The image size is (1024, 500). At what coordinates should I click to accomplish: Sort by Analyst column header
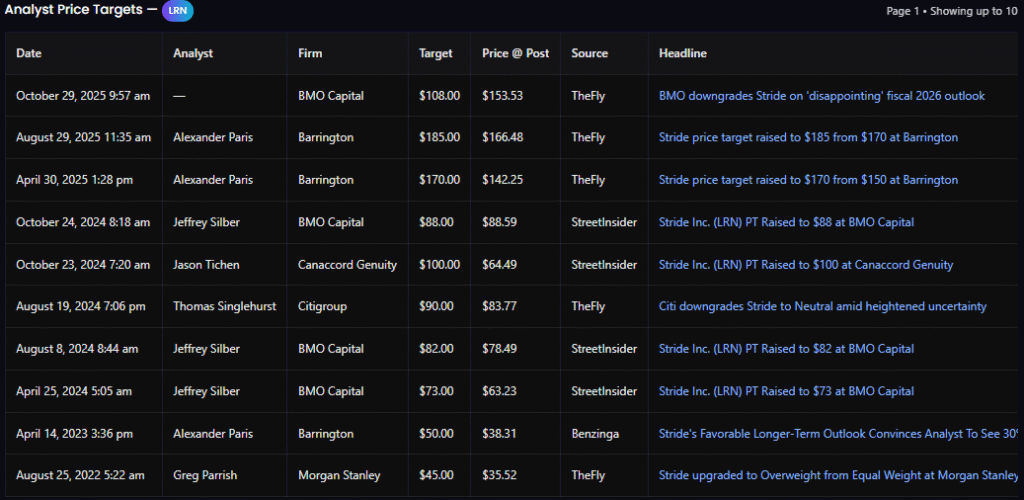pos(193,53)
